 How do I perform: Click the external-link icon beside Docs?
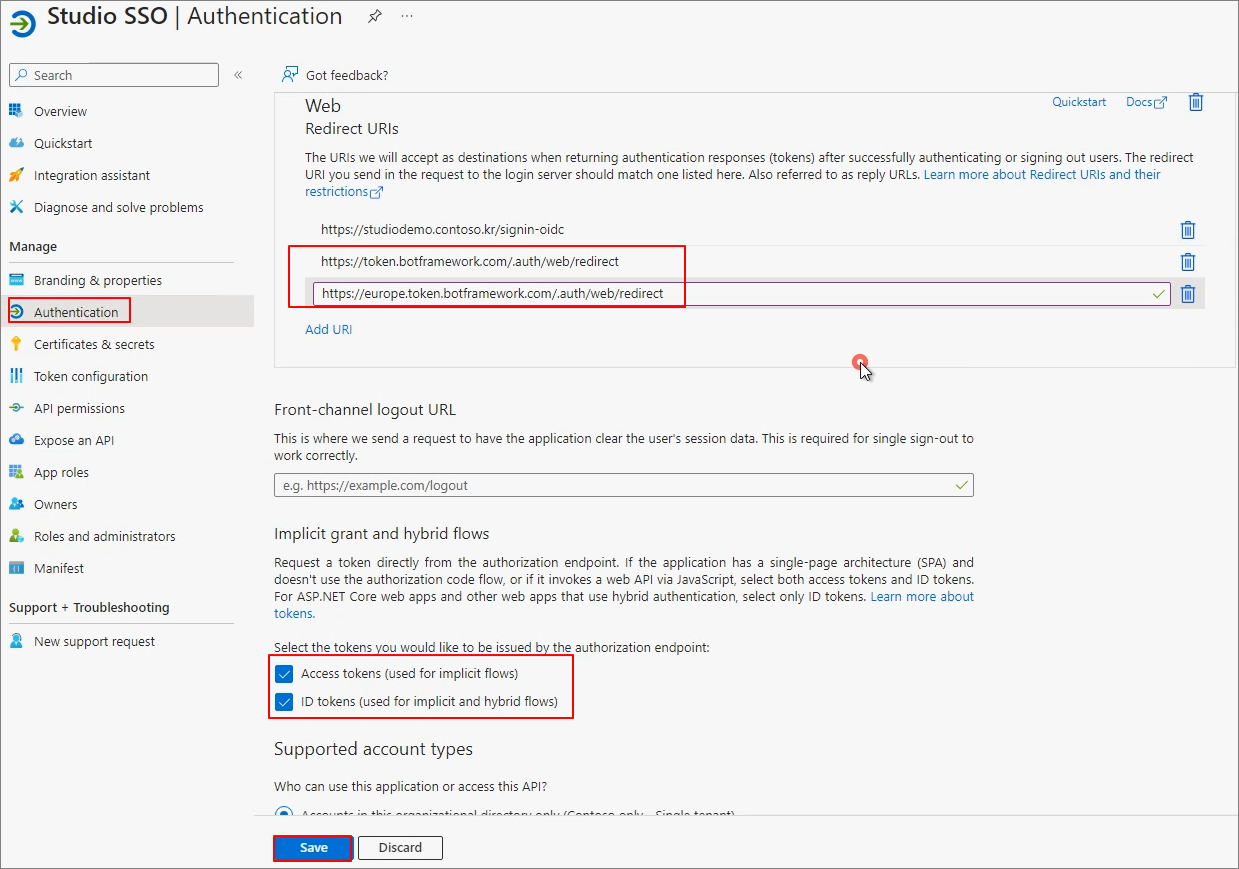pyautogui.click(x=1161, y=103)
